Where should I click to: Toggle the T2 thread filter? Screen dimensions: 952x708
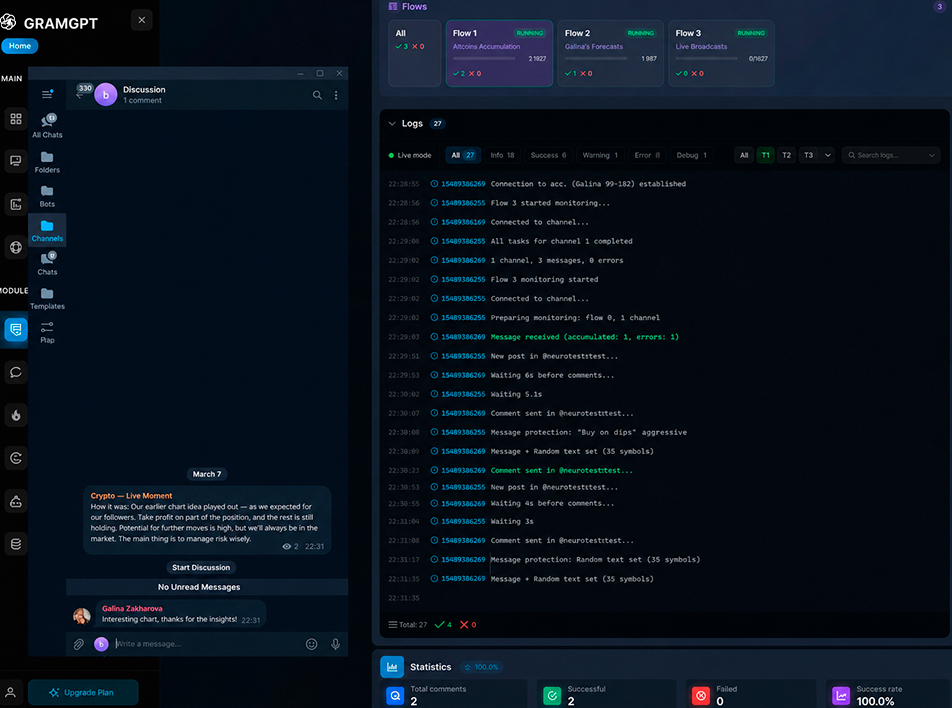click(x=787, y=155)
